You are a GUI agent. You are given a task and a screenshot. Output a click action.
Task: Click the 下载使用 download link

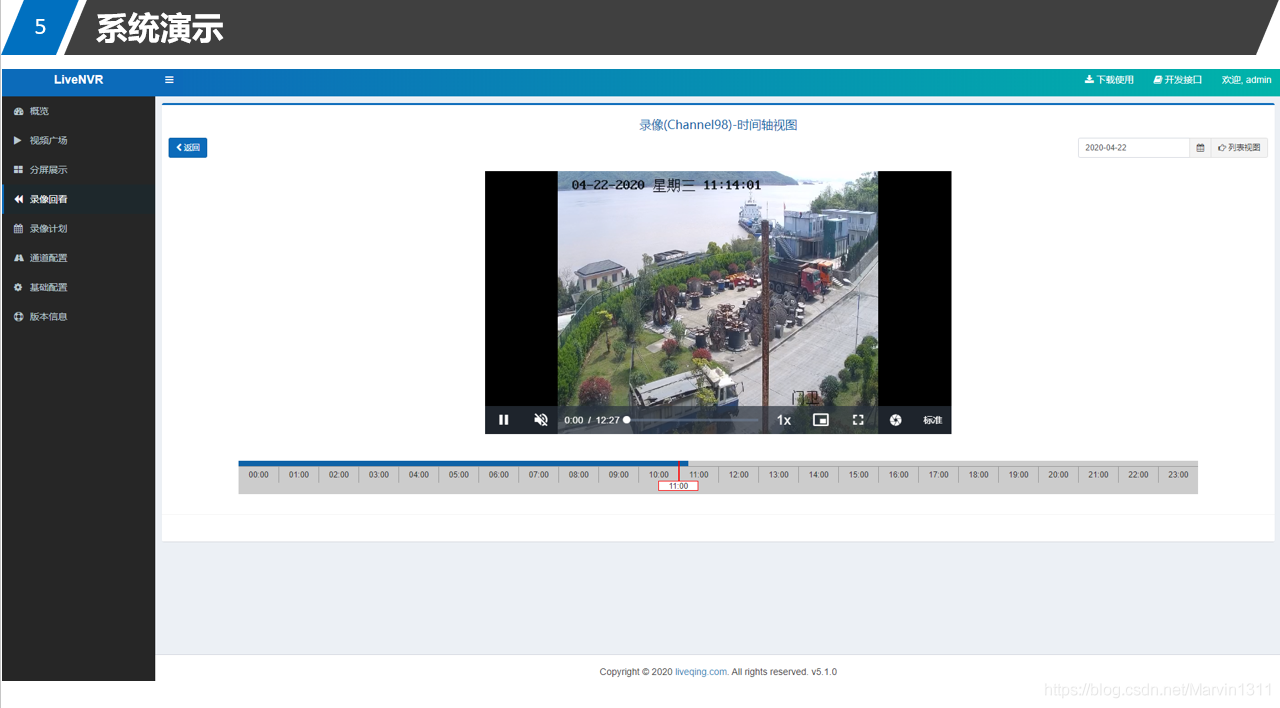(1109, 80)
